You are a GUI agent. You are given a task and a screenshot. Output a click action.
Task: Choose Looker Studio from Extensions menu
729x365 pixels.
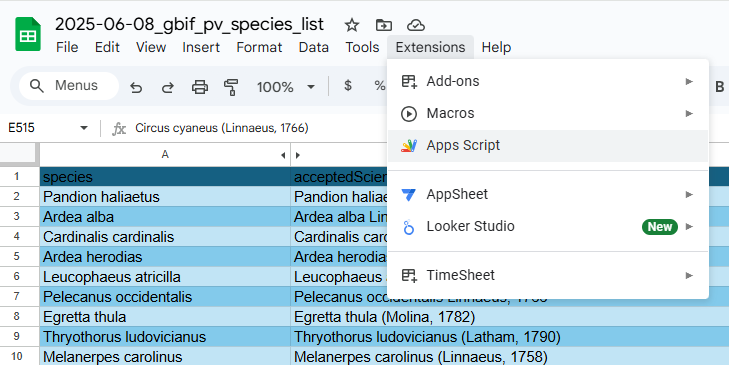[548, 226]
